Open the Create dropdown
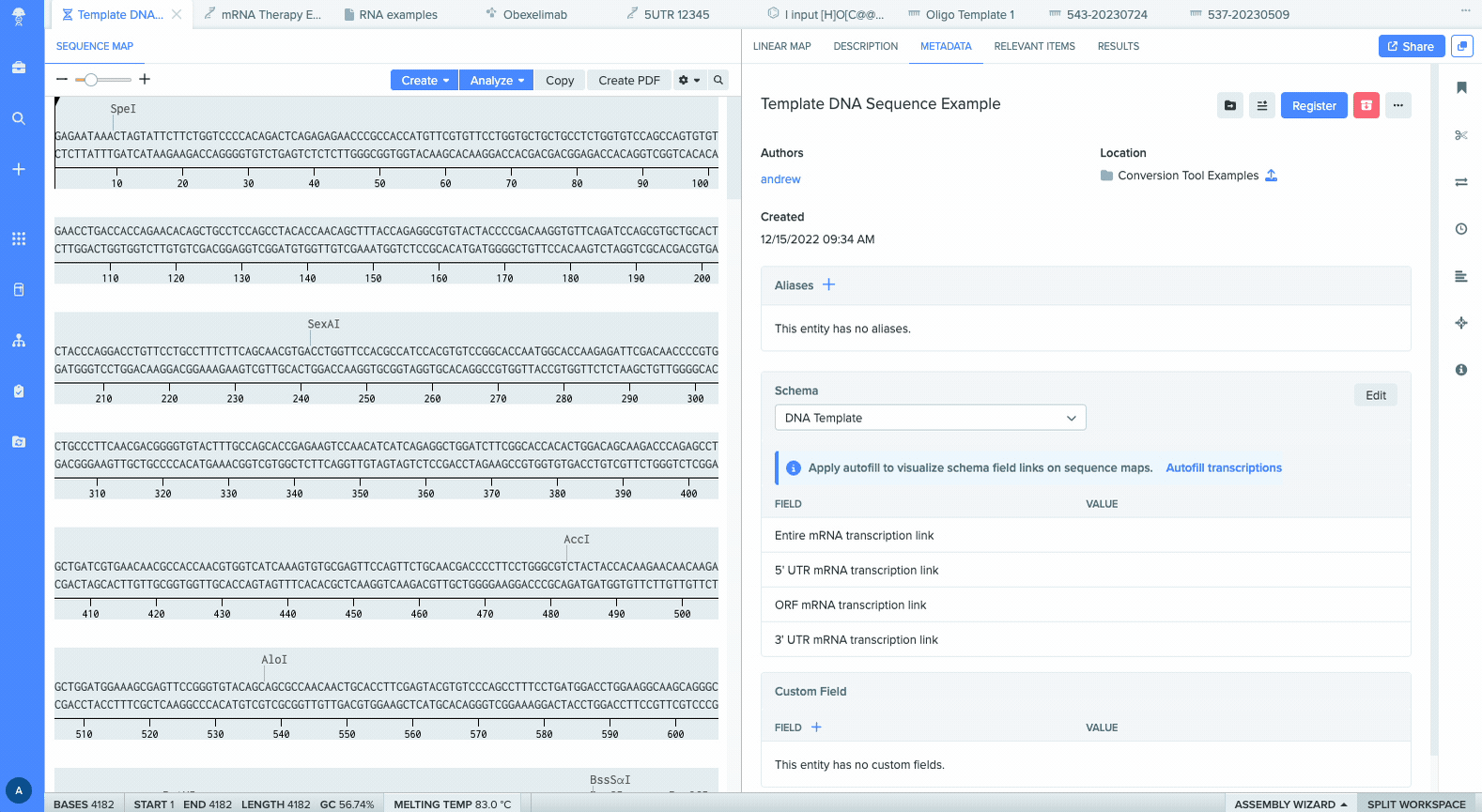Image resolution: width=1482 pixels, height=812 pixels. (425, 80)
